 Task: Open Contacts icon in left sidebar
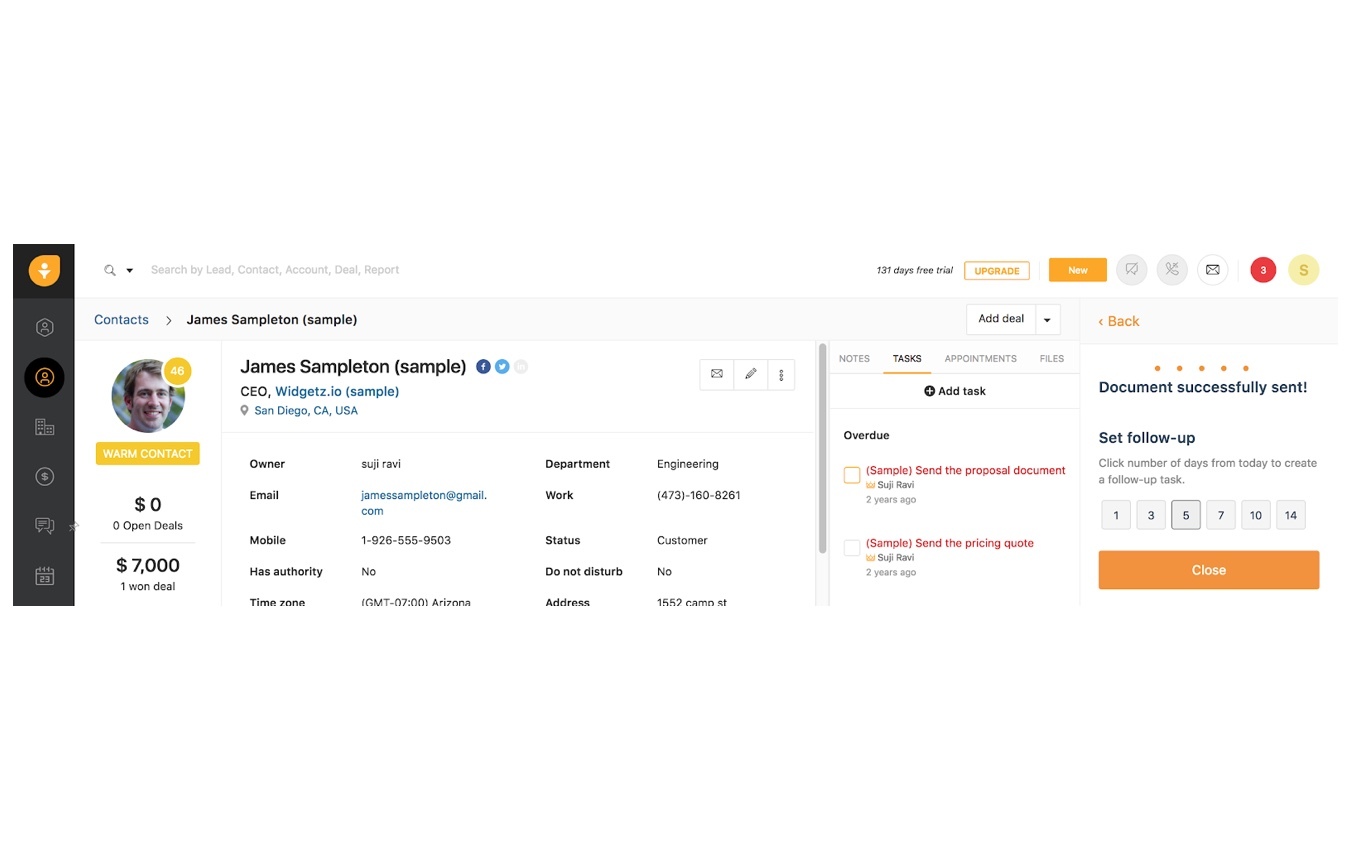(44, 377)
